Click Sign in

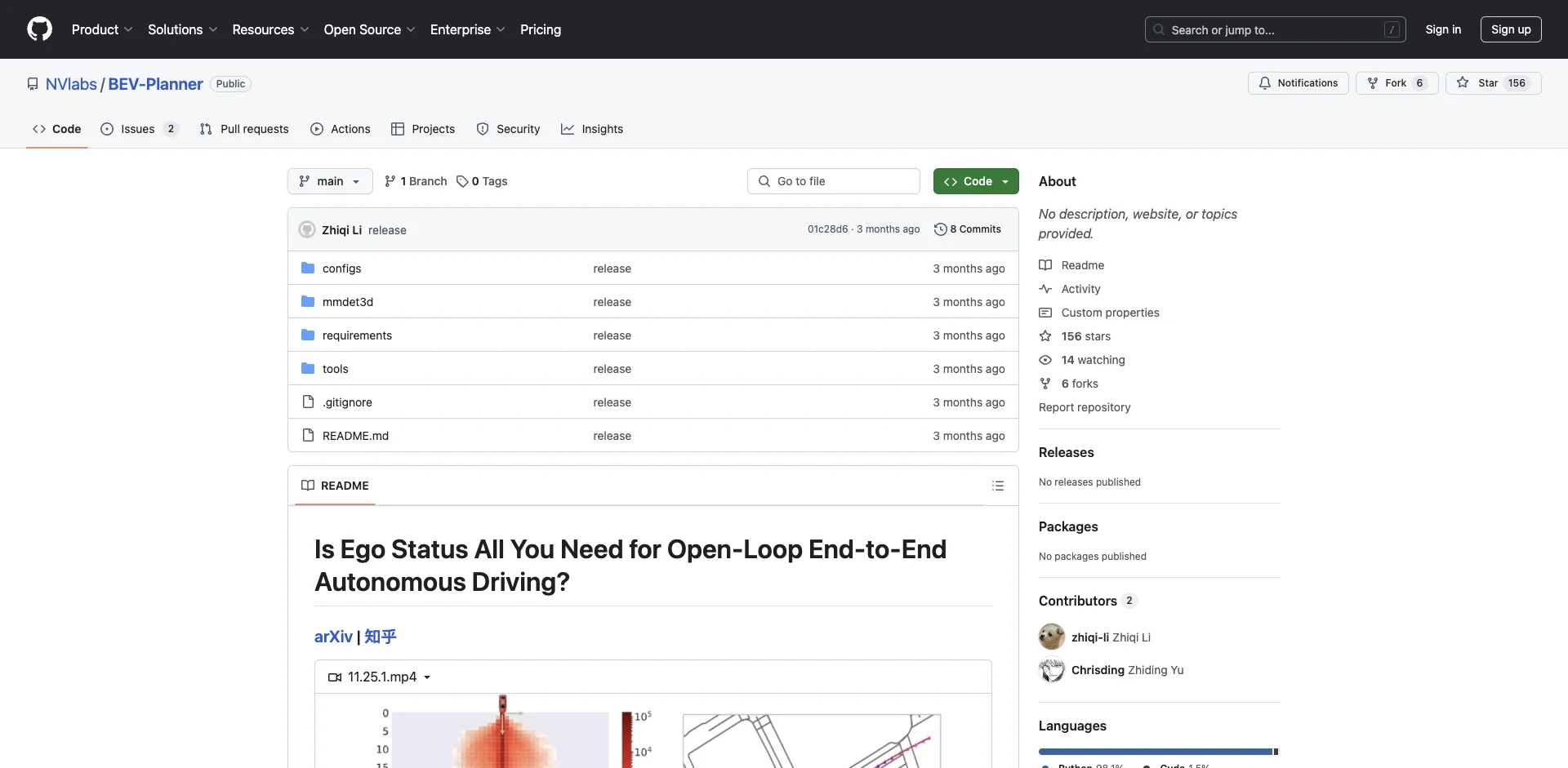1443,29
